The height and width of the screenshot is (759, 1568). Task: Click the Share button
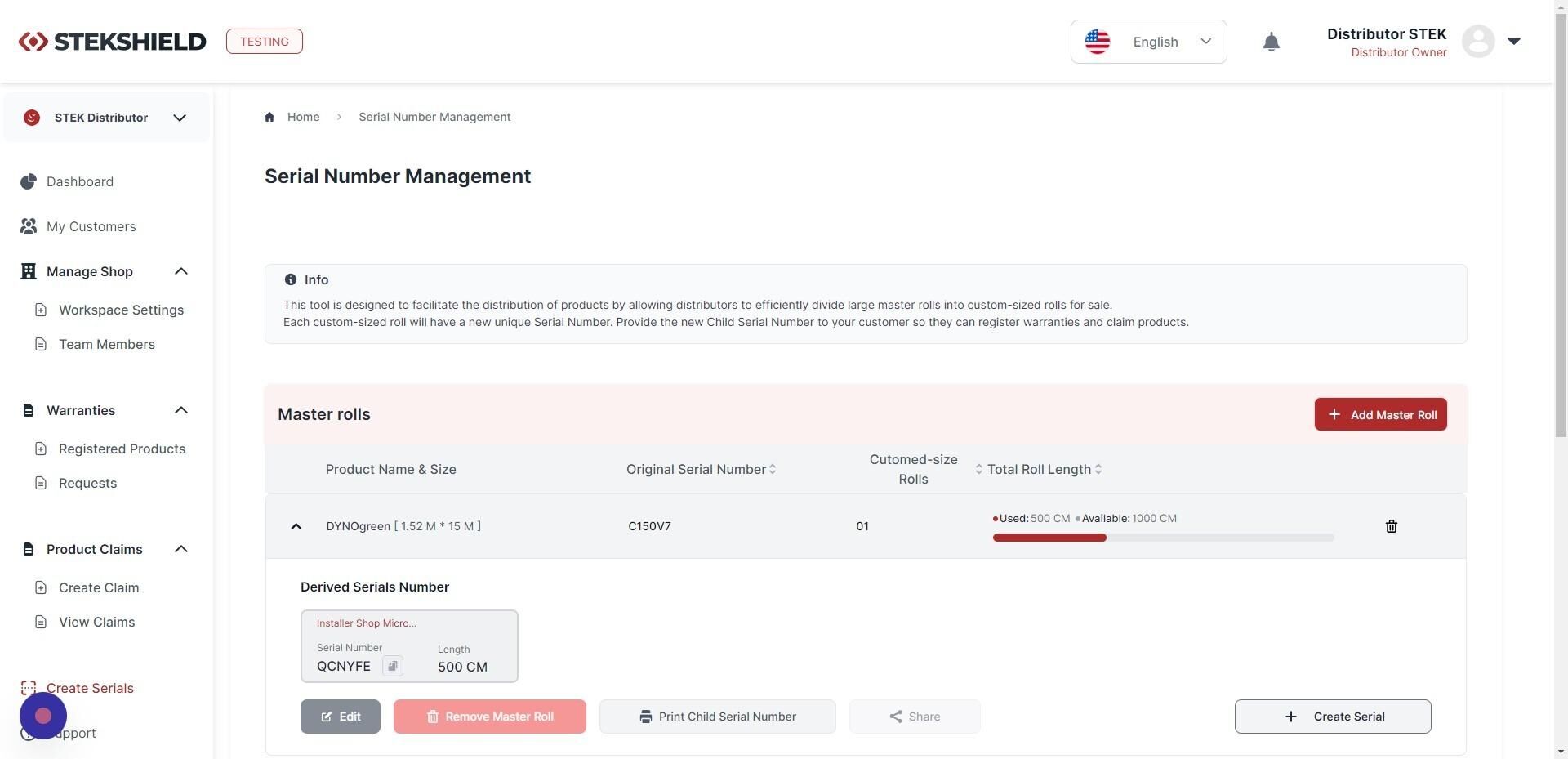click(915, 717)
